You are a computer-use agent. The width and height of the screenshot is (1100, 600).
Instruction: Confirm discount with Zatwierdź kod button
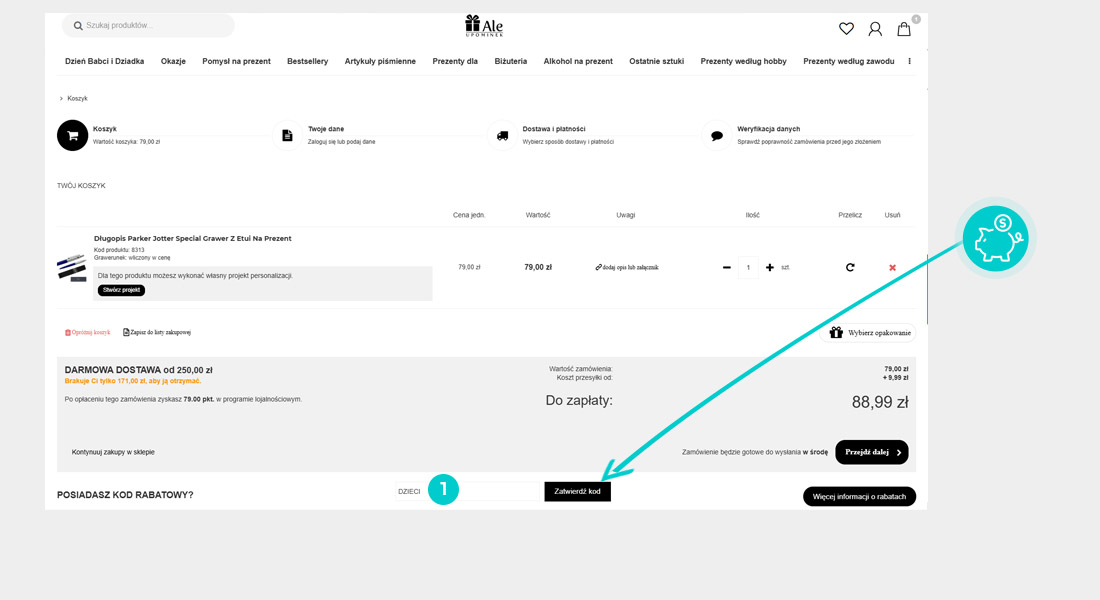pyautogui.click(x=577, y=491)
